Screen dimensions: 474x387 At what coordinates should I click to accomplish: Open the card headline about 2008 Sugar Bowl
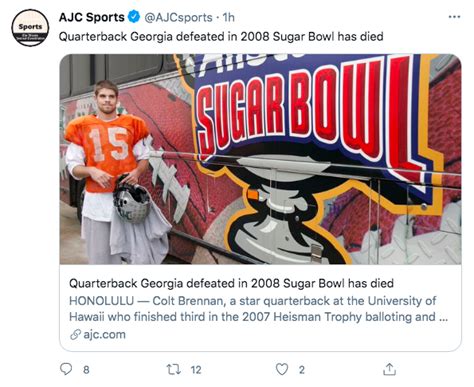(231, 283)
